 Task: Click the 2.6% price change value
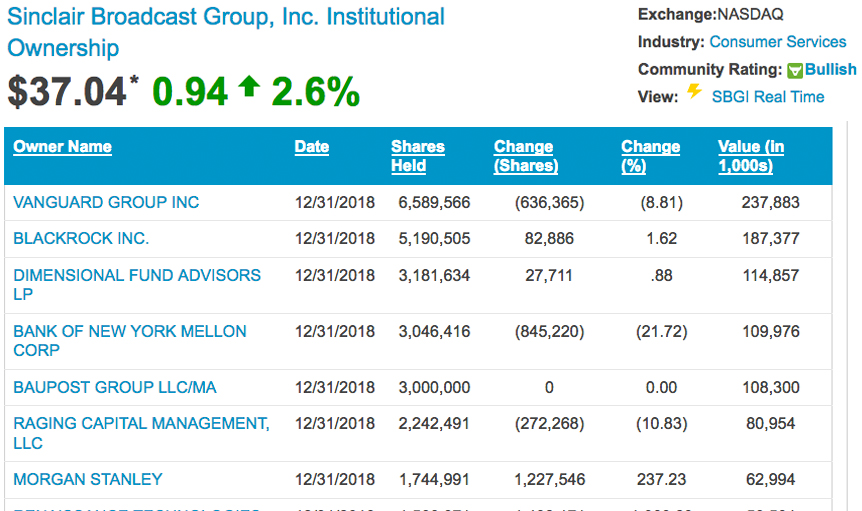click(316, 91)
